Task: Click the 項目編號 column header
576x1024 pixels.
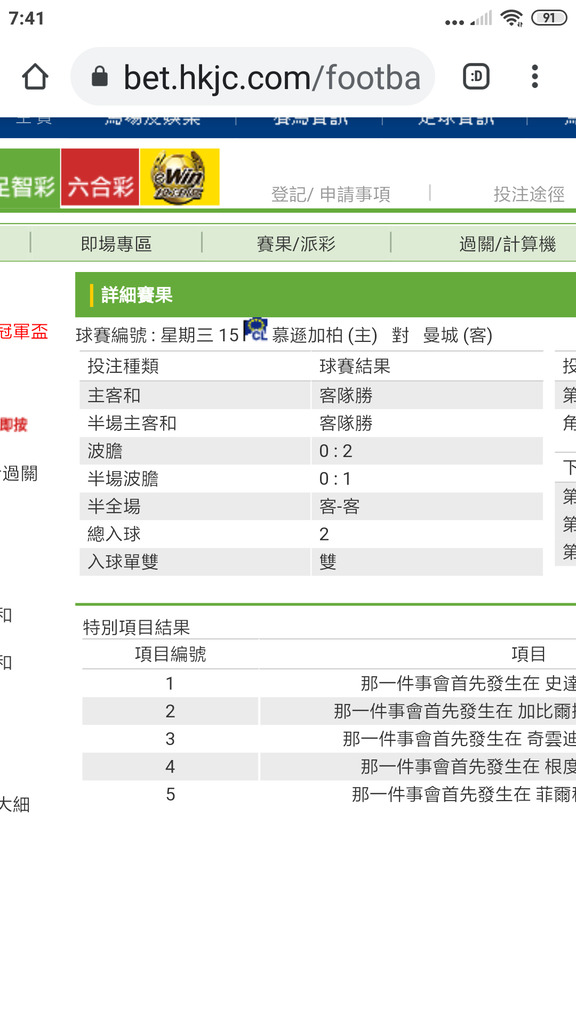Action: pyautogui.click(x=170, y=654)
